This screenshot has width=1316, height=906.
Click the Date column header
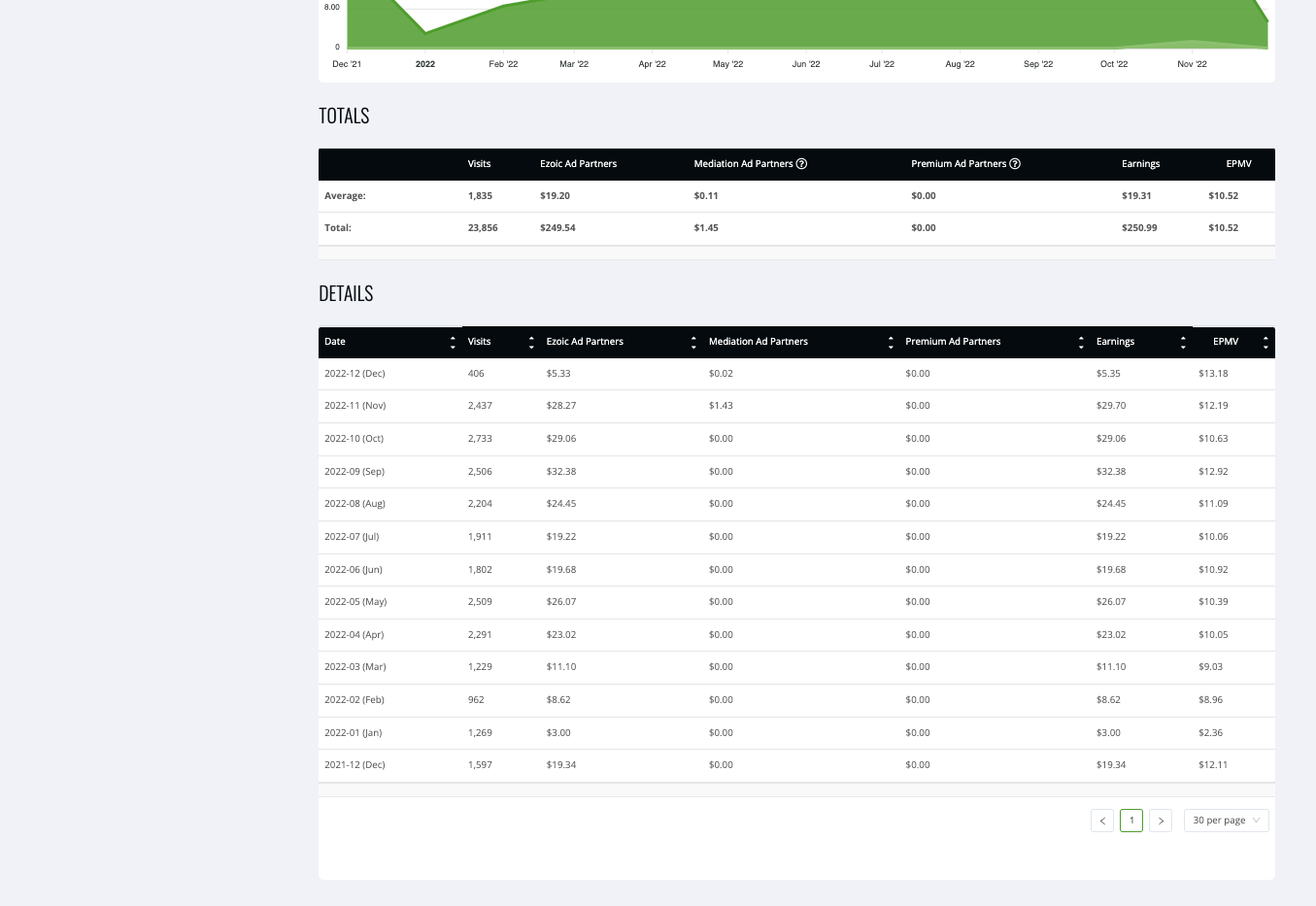335,342
